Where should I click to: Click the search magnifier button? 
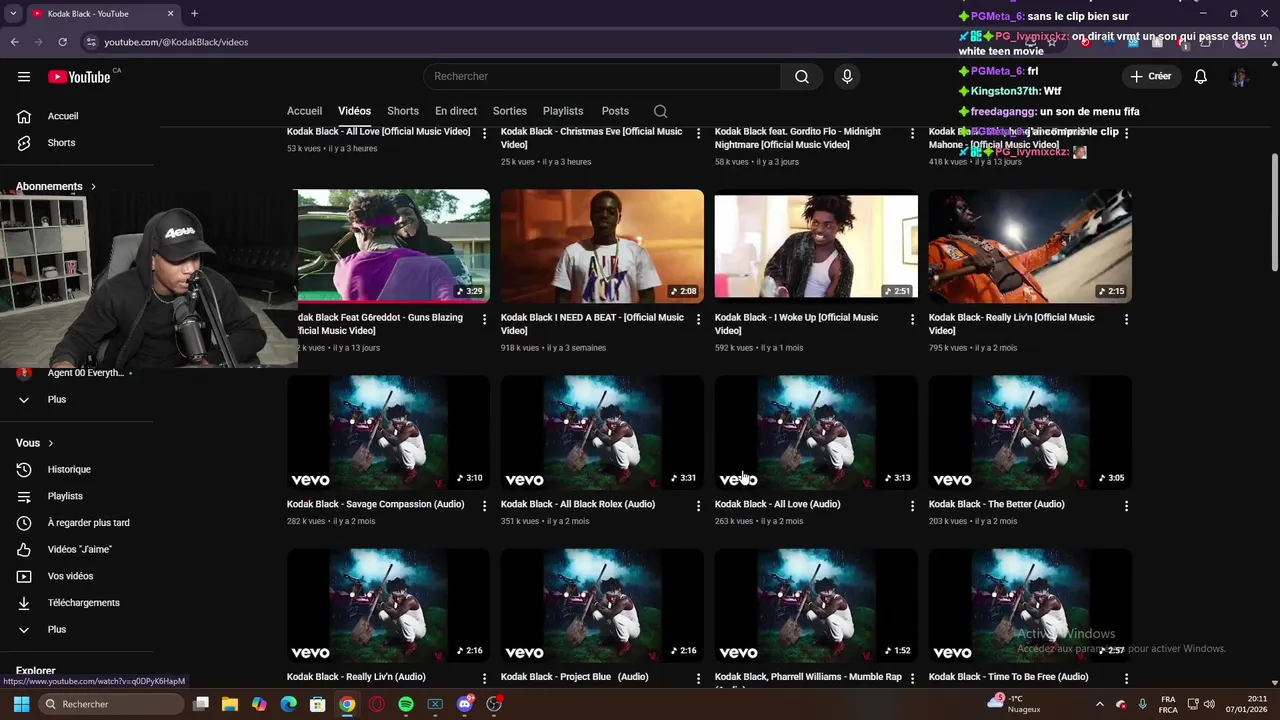pyautogui.click(x=802, y=77)
